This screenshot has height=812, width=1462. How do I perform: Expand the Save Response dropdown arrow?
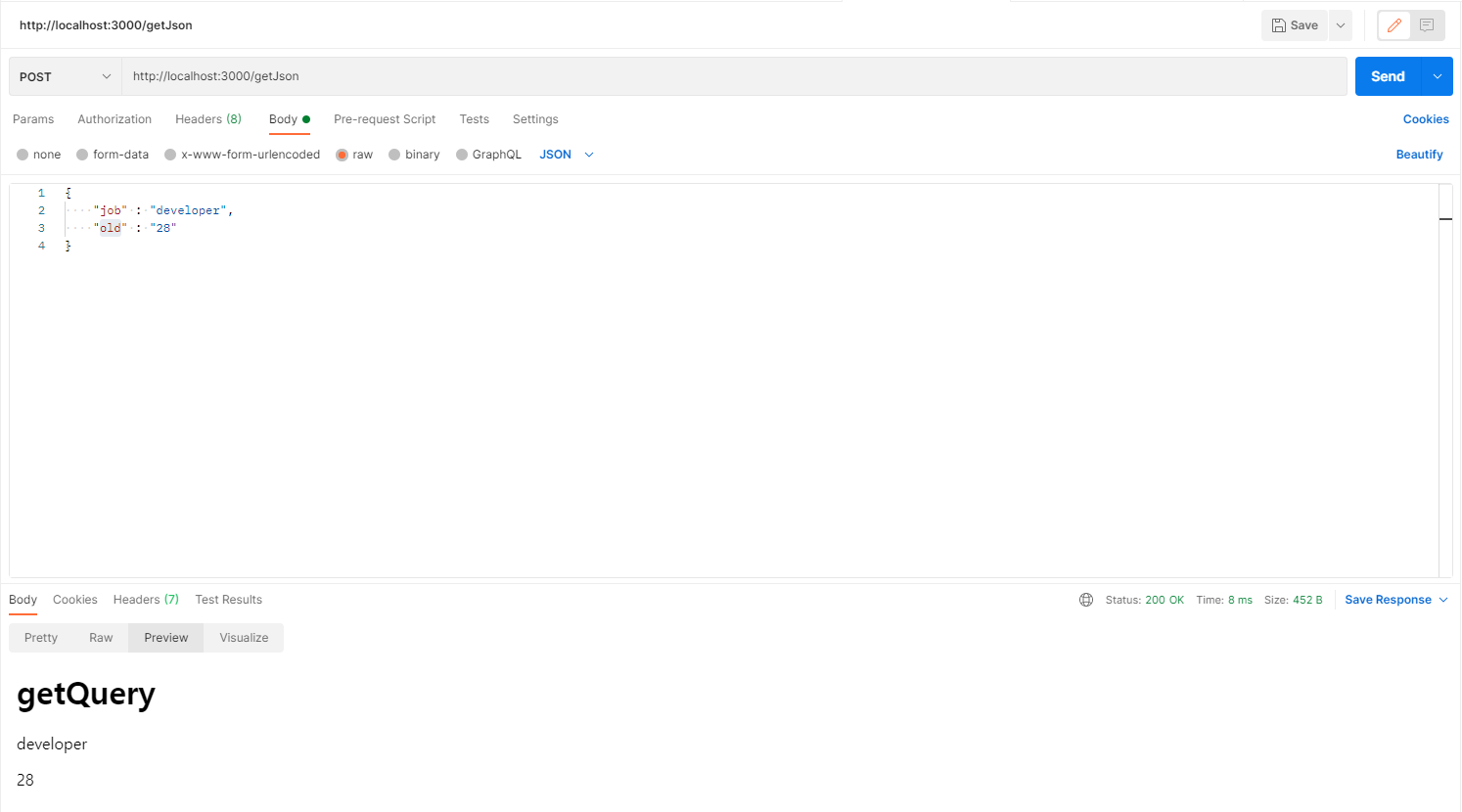click(x=1442, y=600)
